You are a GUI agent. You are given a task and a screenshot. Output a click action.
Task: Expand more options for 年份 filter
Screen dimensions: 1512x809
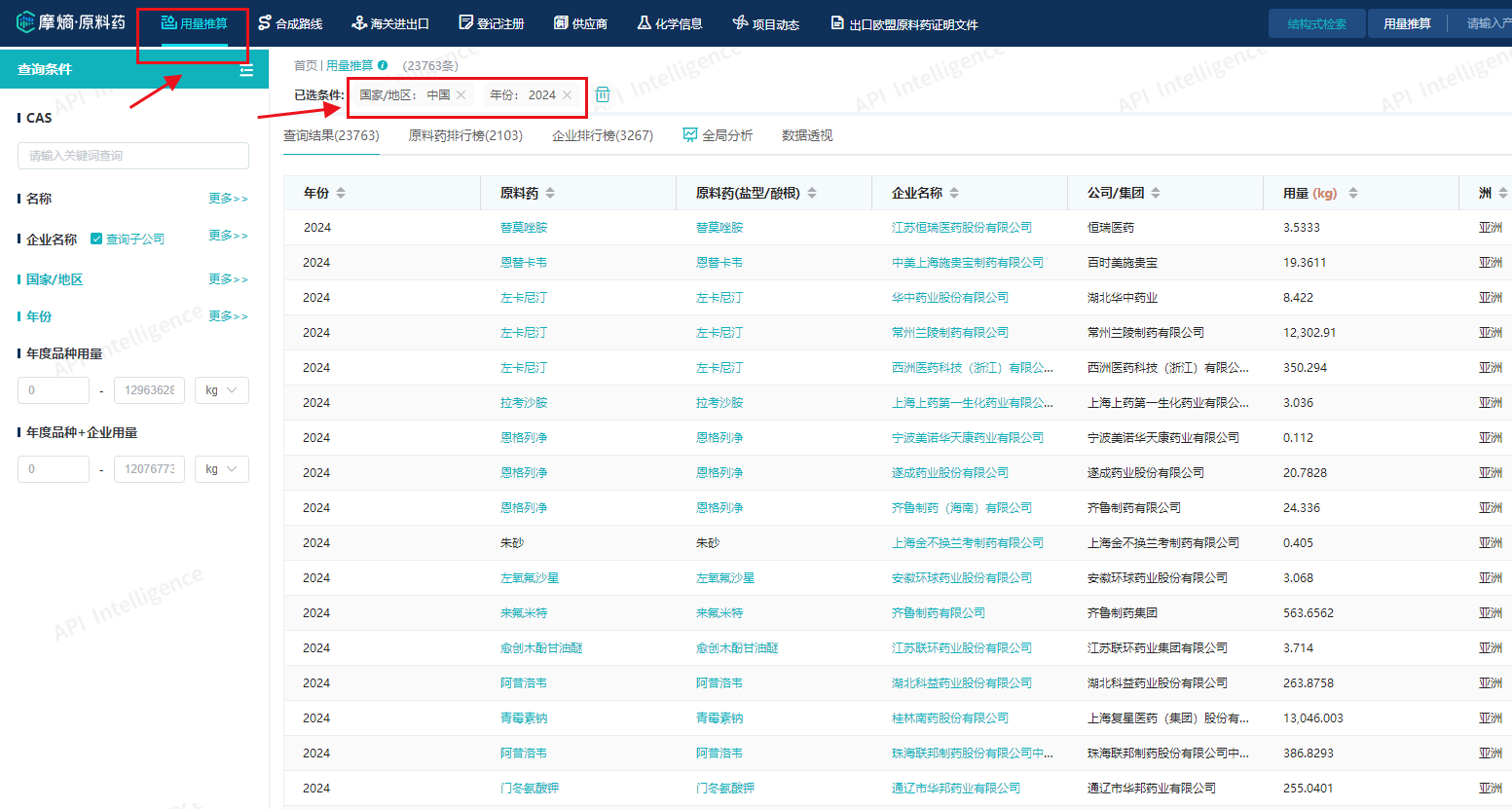[228, 316]
